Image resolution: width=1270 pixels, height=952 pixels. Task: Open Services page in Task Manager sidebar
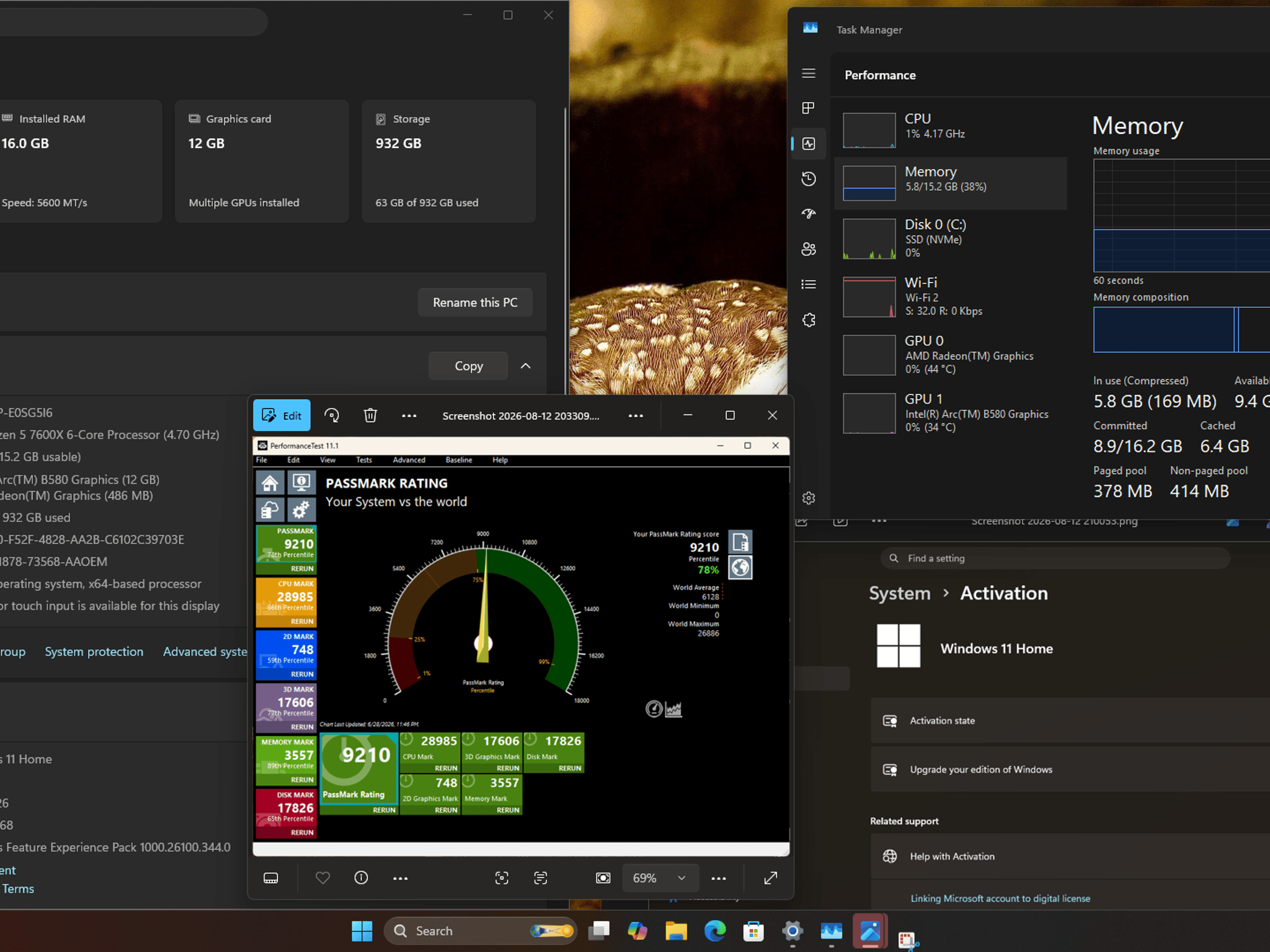809,320
